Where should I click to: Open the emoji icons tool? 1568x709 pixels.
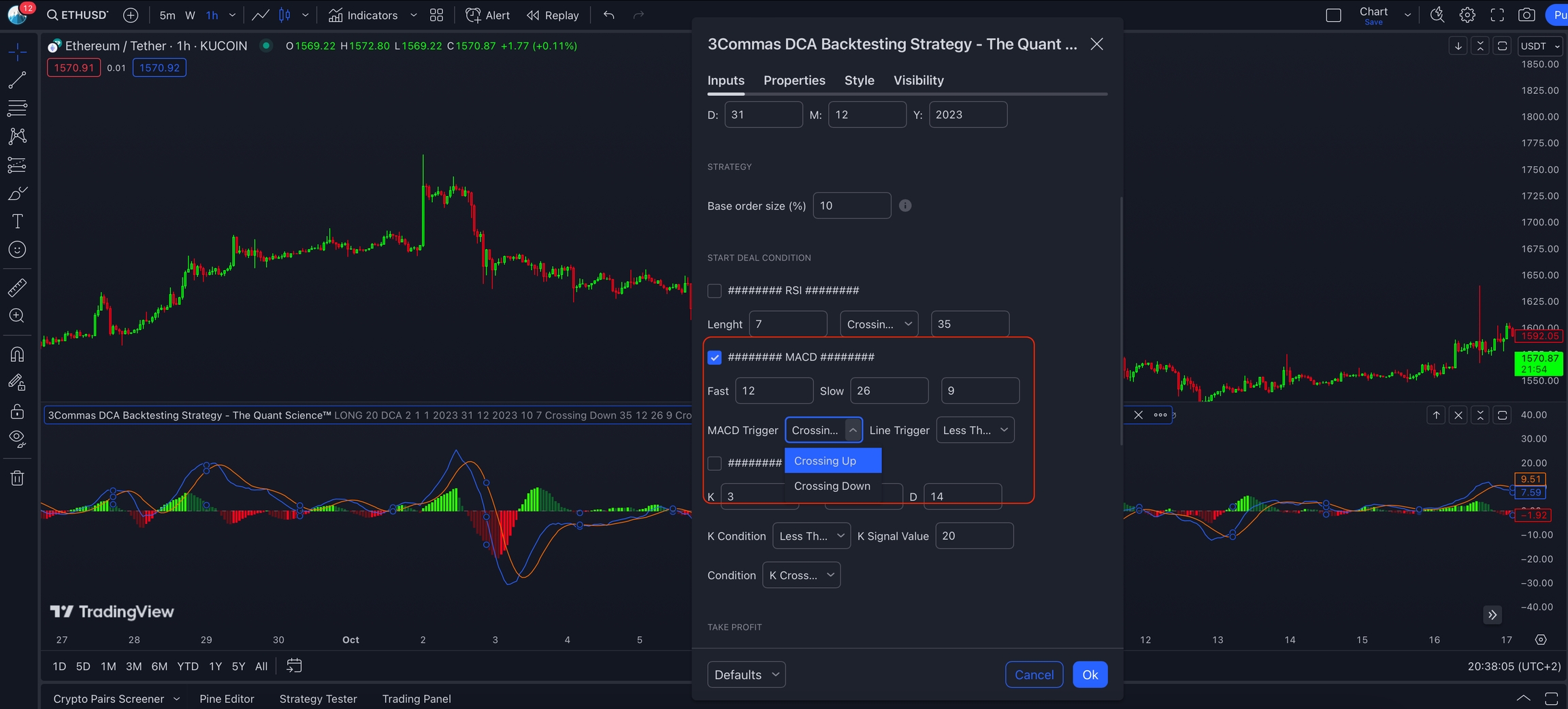click(x=17, y=250)
